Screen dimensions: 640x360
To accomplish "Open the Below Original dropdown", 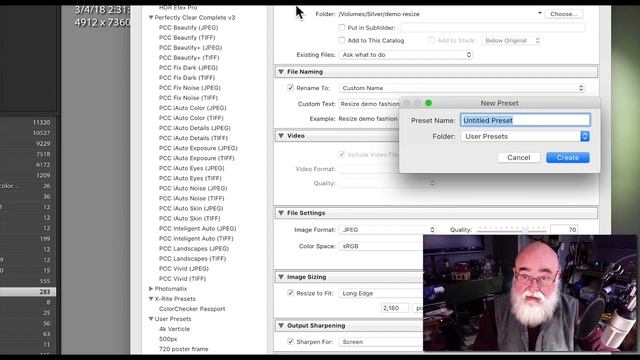I will coord(511,40).
